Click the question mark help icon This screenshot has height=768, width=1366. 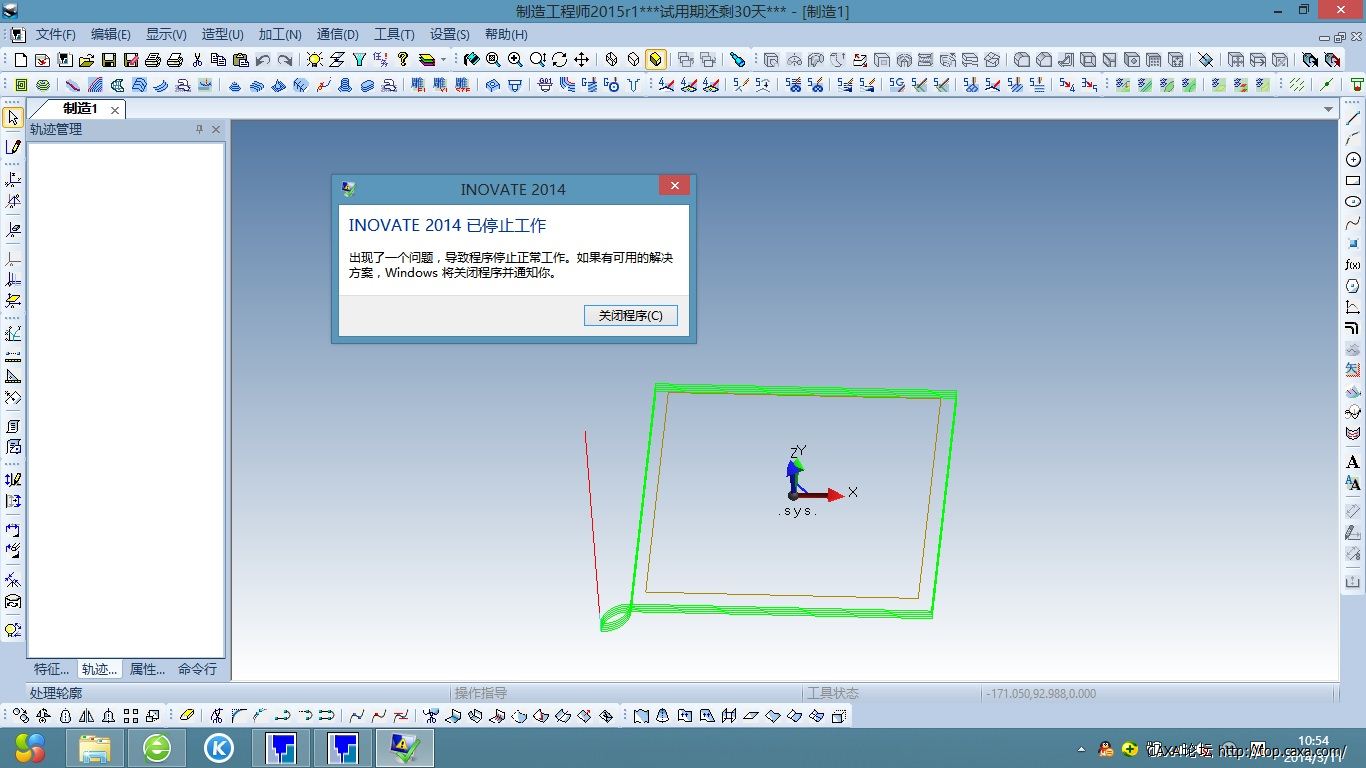[x=403, y=60]
